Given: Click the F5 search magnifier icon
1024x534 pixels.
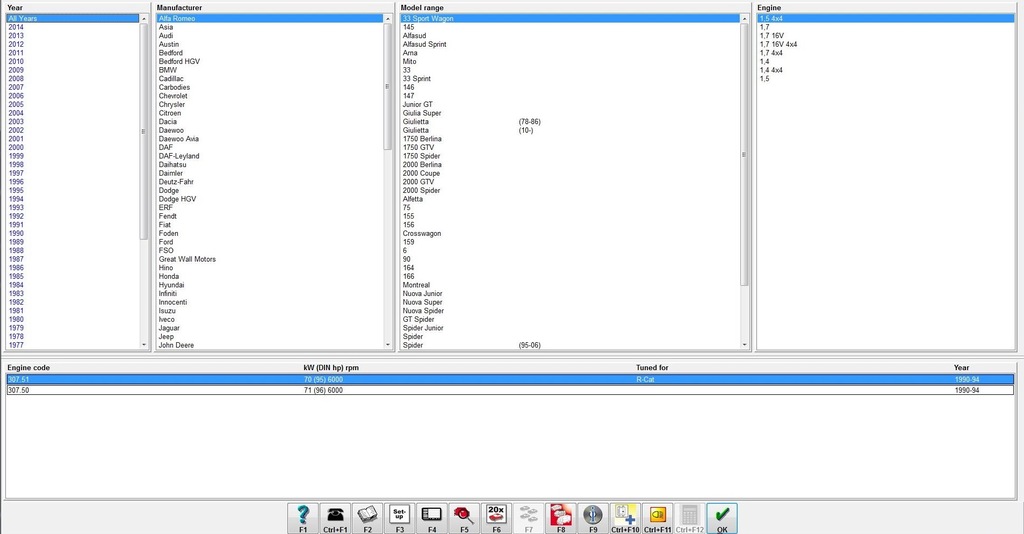Looking at the screenshot, I should click(464, 518).
